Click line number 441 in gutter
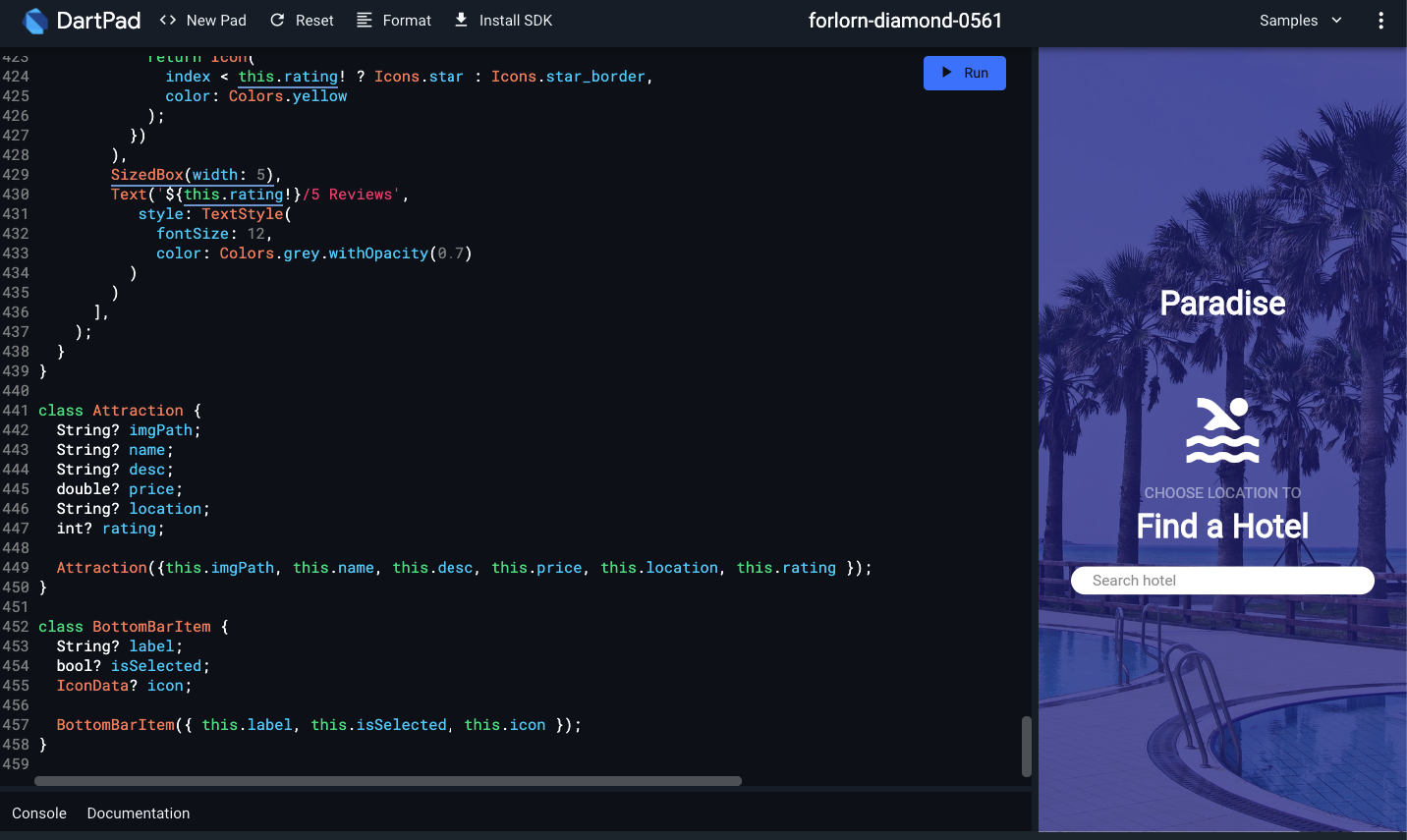The width and height of the screenshot is (1407, 840). tap(16, 411)
